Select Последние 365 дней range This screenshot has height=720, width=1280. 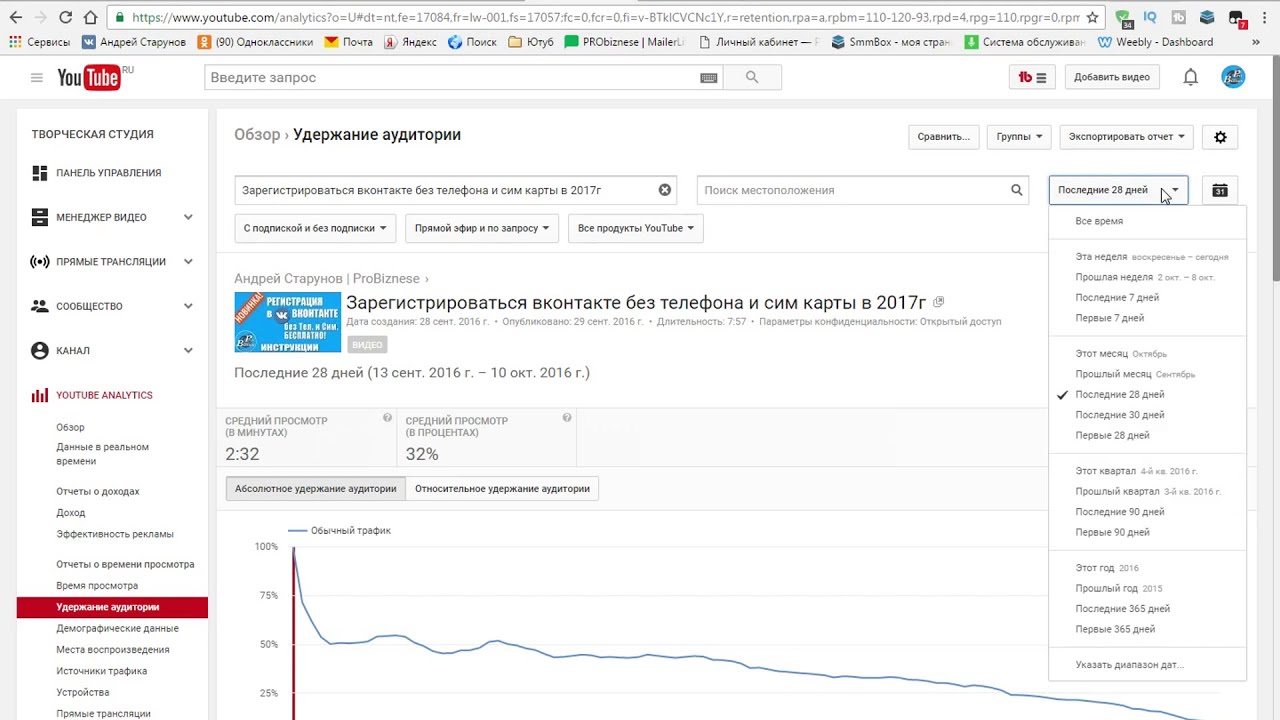click(1147, 609)
